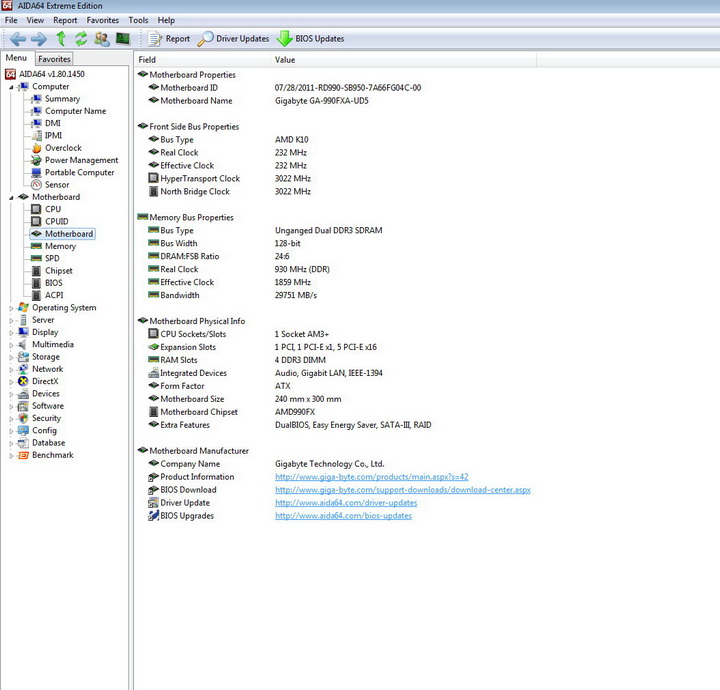Open the giga-byte.com BIOS download link
The width and height of the screenshot is (720, 690).
(403, 490)
